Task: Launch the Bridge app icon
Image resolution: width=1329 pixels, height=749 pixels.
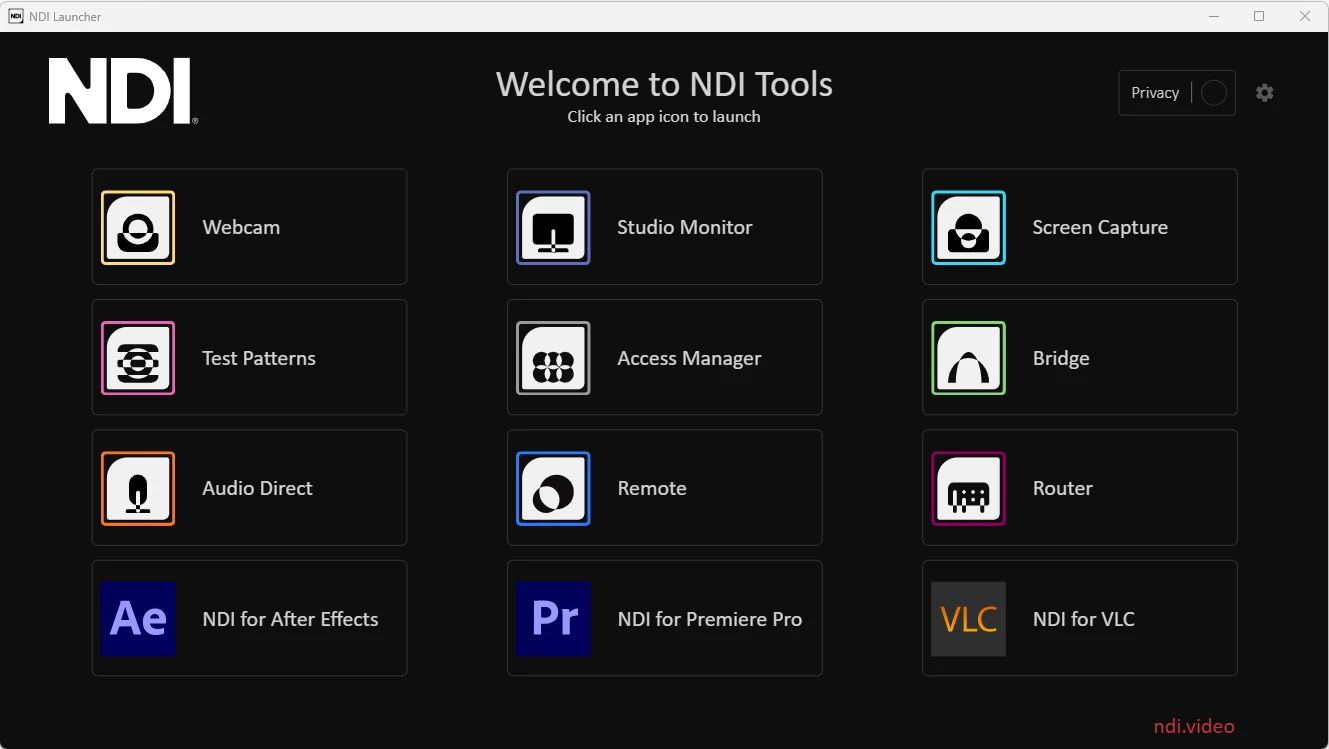Action: 968,358
